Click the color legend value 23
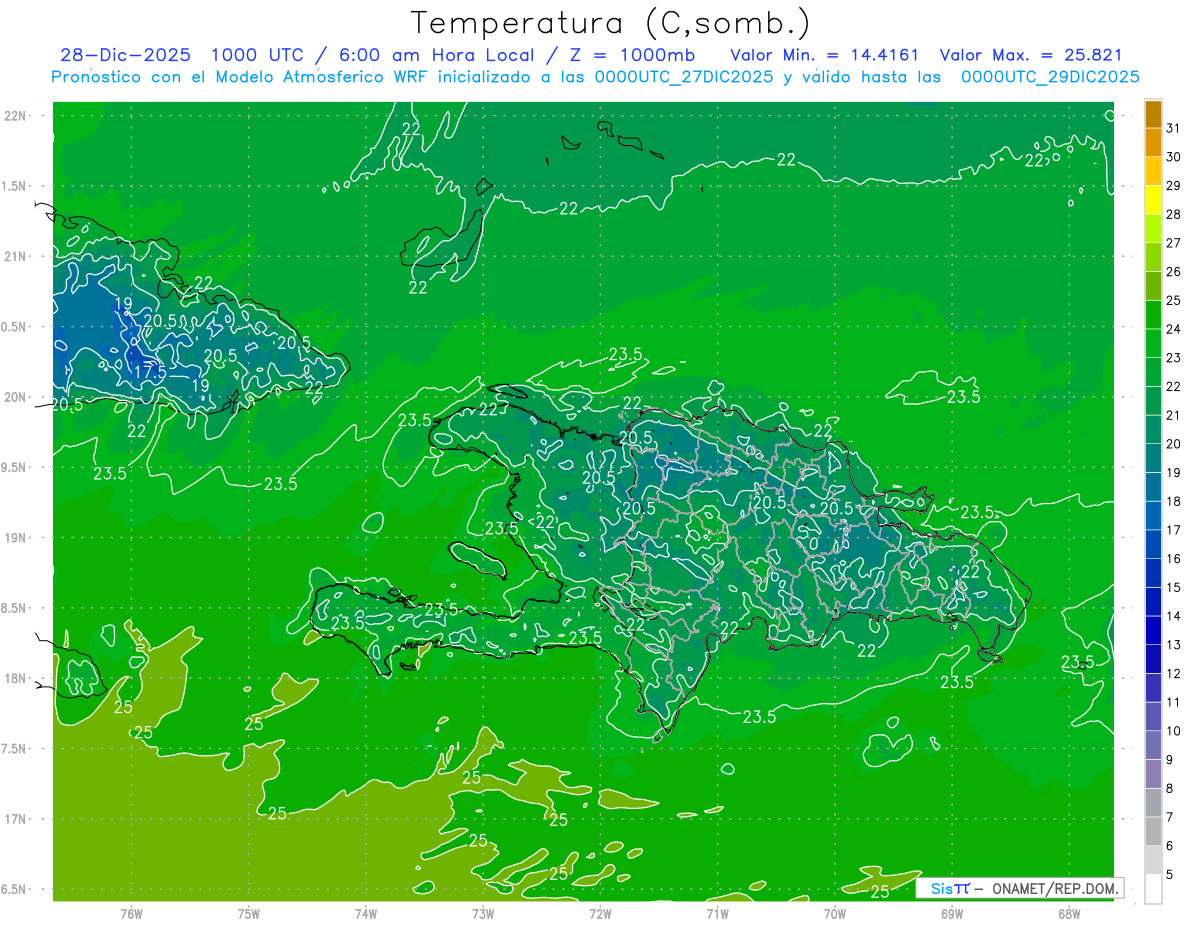This screenshot has height=927, width=1200. click(1174, 358)
